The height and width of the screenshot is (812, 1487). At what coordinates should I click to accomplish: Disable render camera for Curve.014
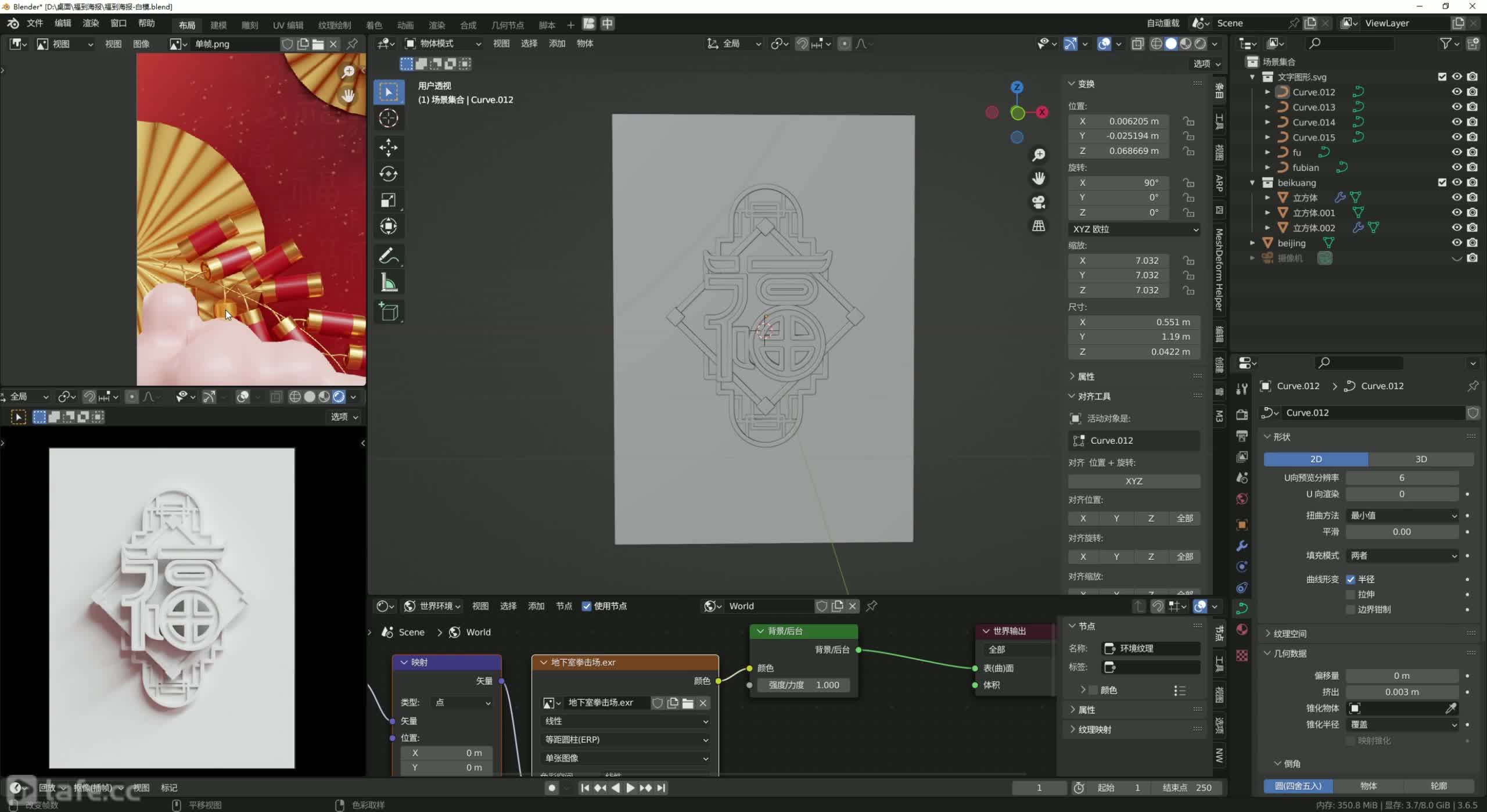tap(1472, 122)
